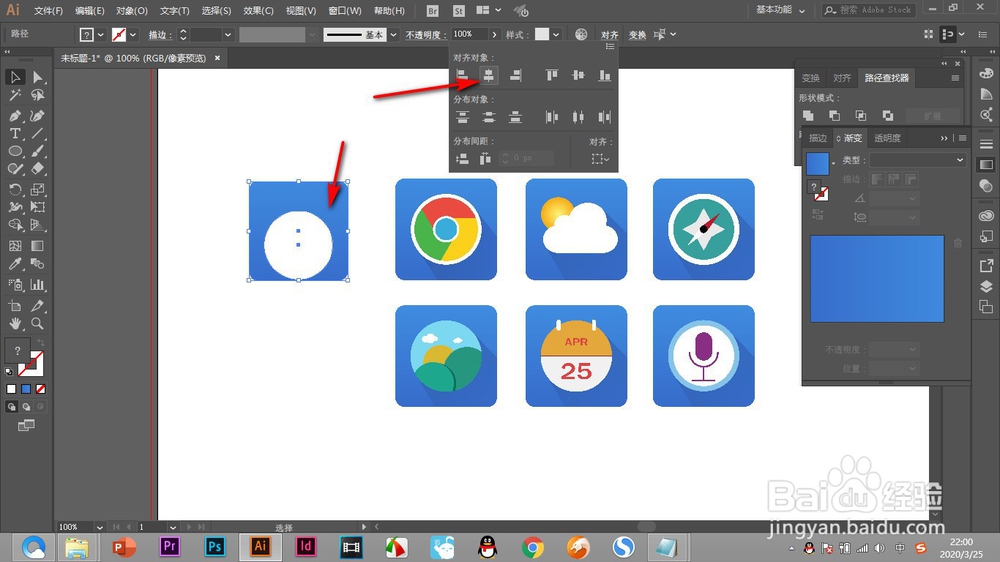Click the fill box in toolbox

(17, 350)
